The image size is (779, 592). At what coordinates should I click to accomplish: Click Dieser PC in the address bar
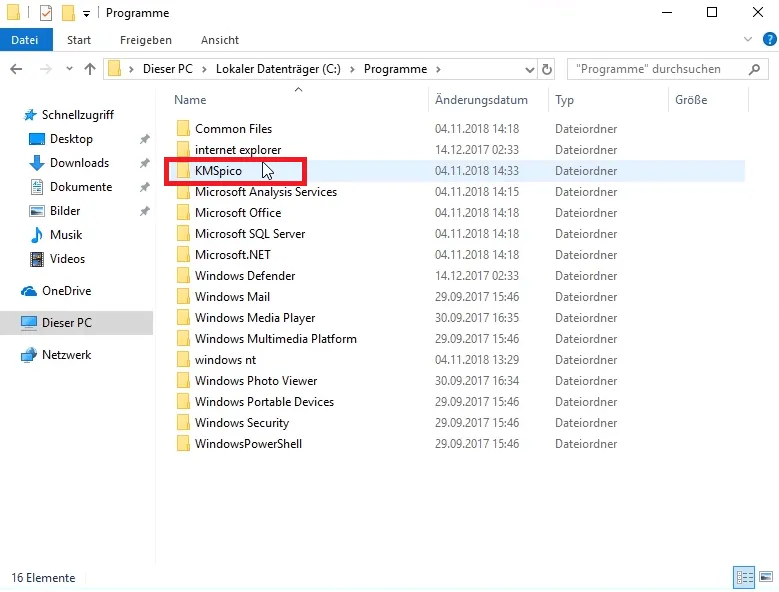click(x=167, y=69)
